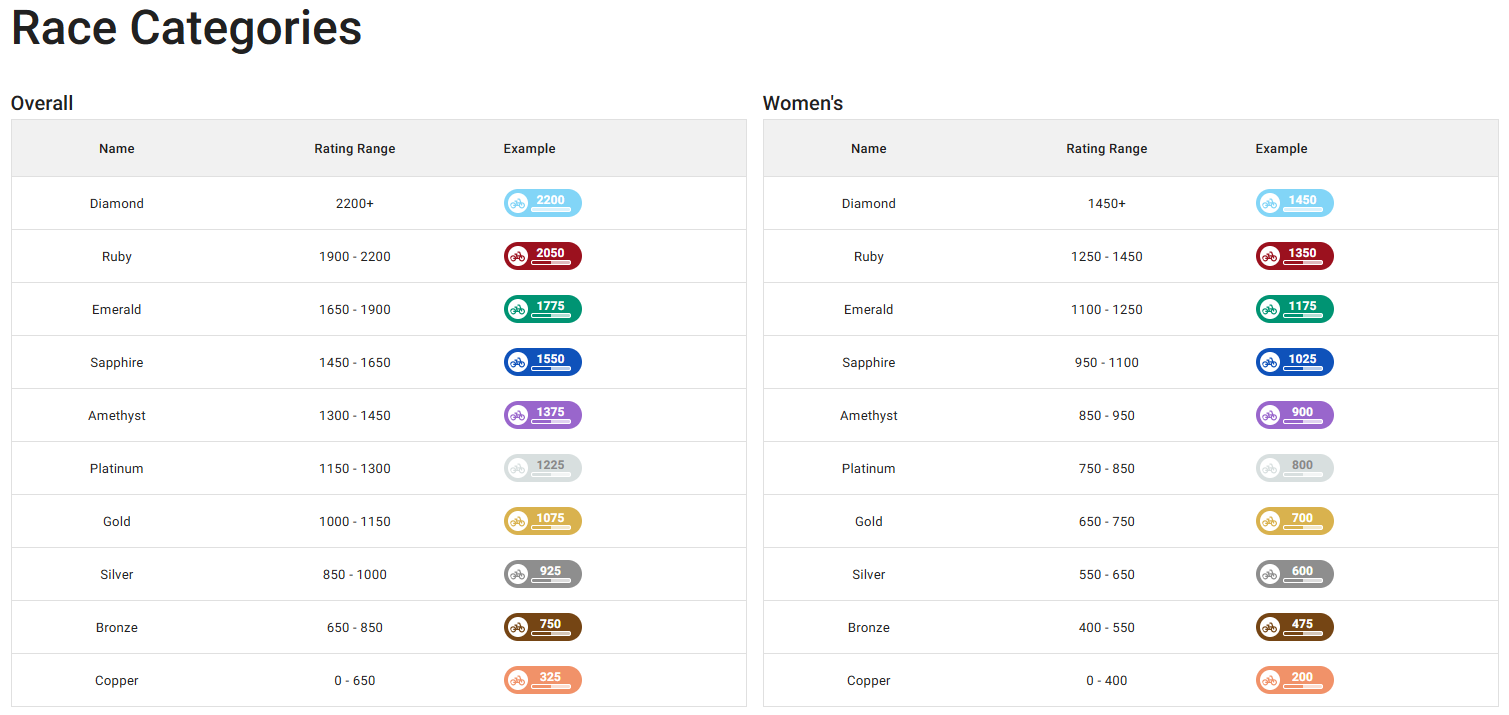Viewport: 1509px width, 715px height.
Task: Select the Overall Copper row name
Action: [117, 681]
